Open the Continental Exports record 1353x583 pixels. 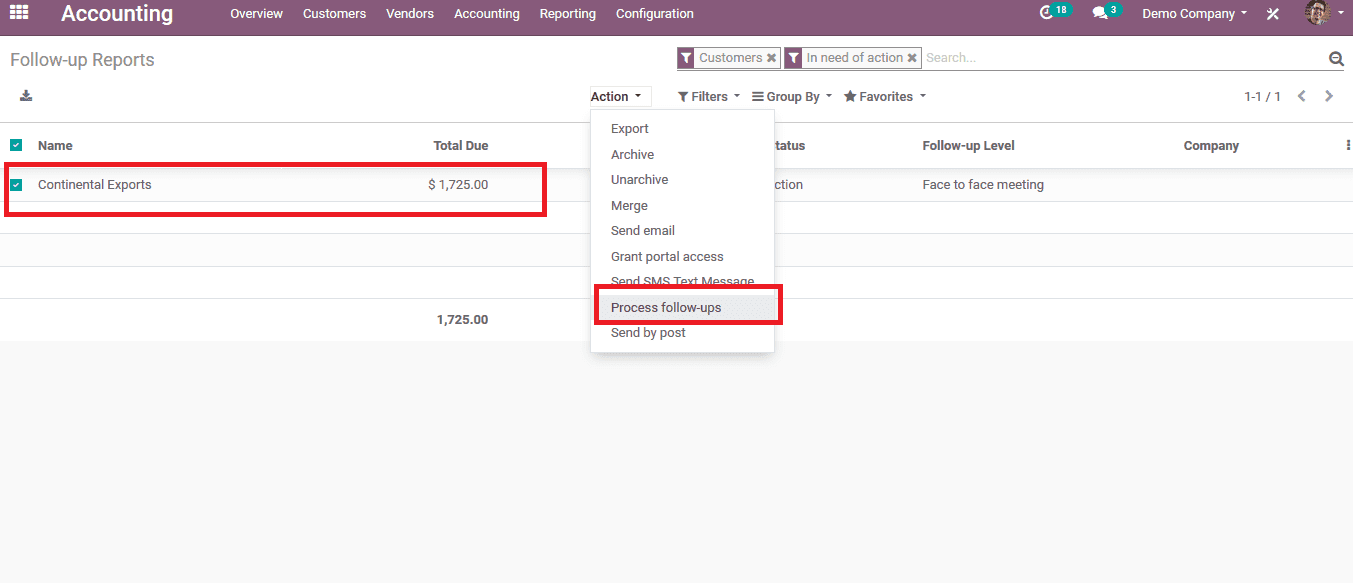(95, 185)
